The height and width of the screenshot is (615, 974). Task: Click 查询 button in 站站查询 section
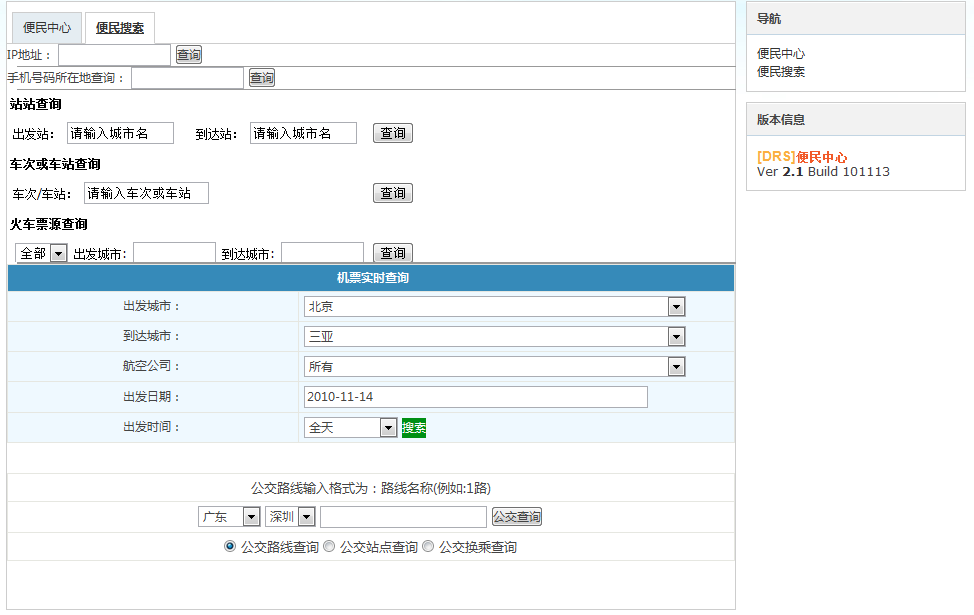click(393, 133)
